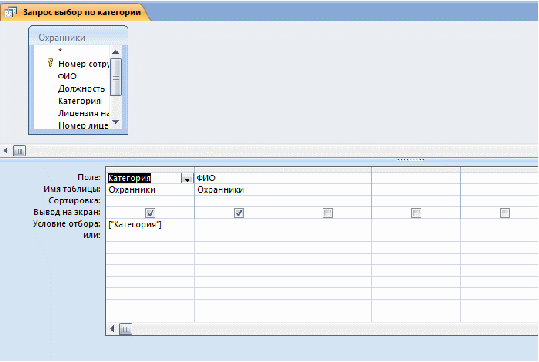This screenshot has width=539, height=362.
Task: Click the upper pane horizontal scrollbar thumb
Action: [x=19, y=151]
